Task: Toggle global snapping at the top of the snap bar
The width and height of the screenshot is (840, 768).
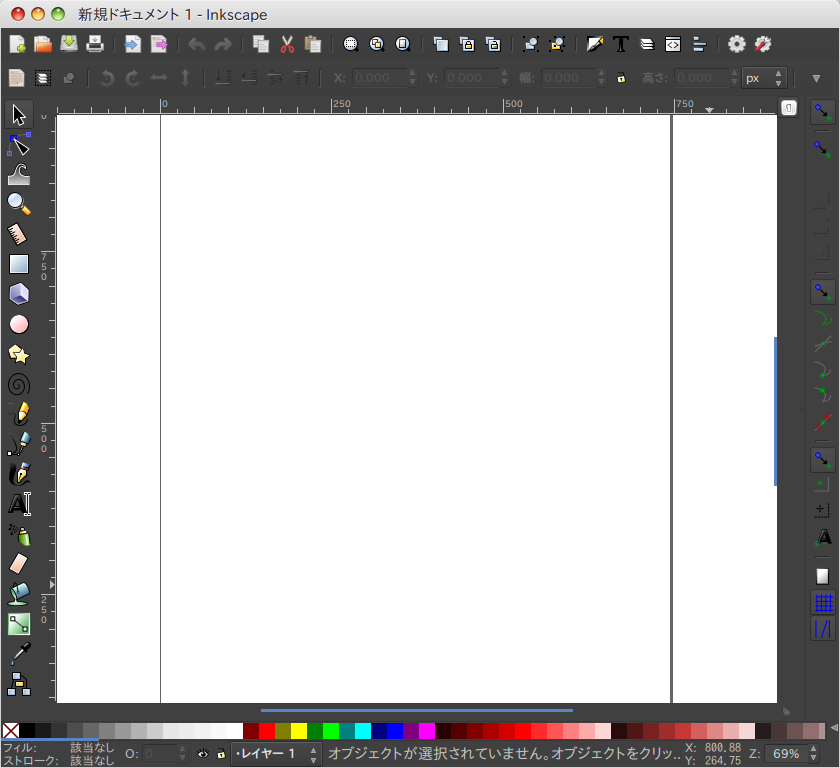Action: [x=822, y=112]
